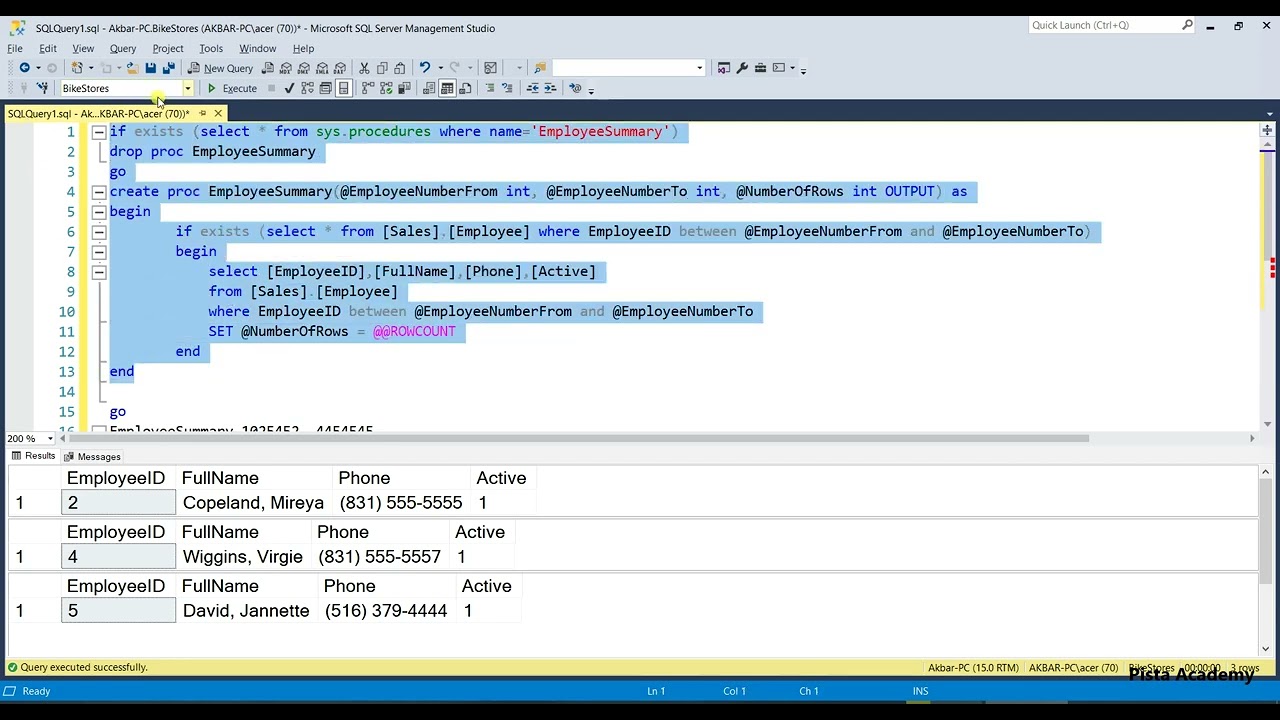The width and height of the screenshot is (1280, 720).
Task: Collapse the code block at line 1
Action: pyautogui.click(x=99, y=132)
